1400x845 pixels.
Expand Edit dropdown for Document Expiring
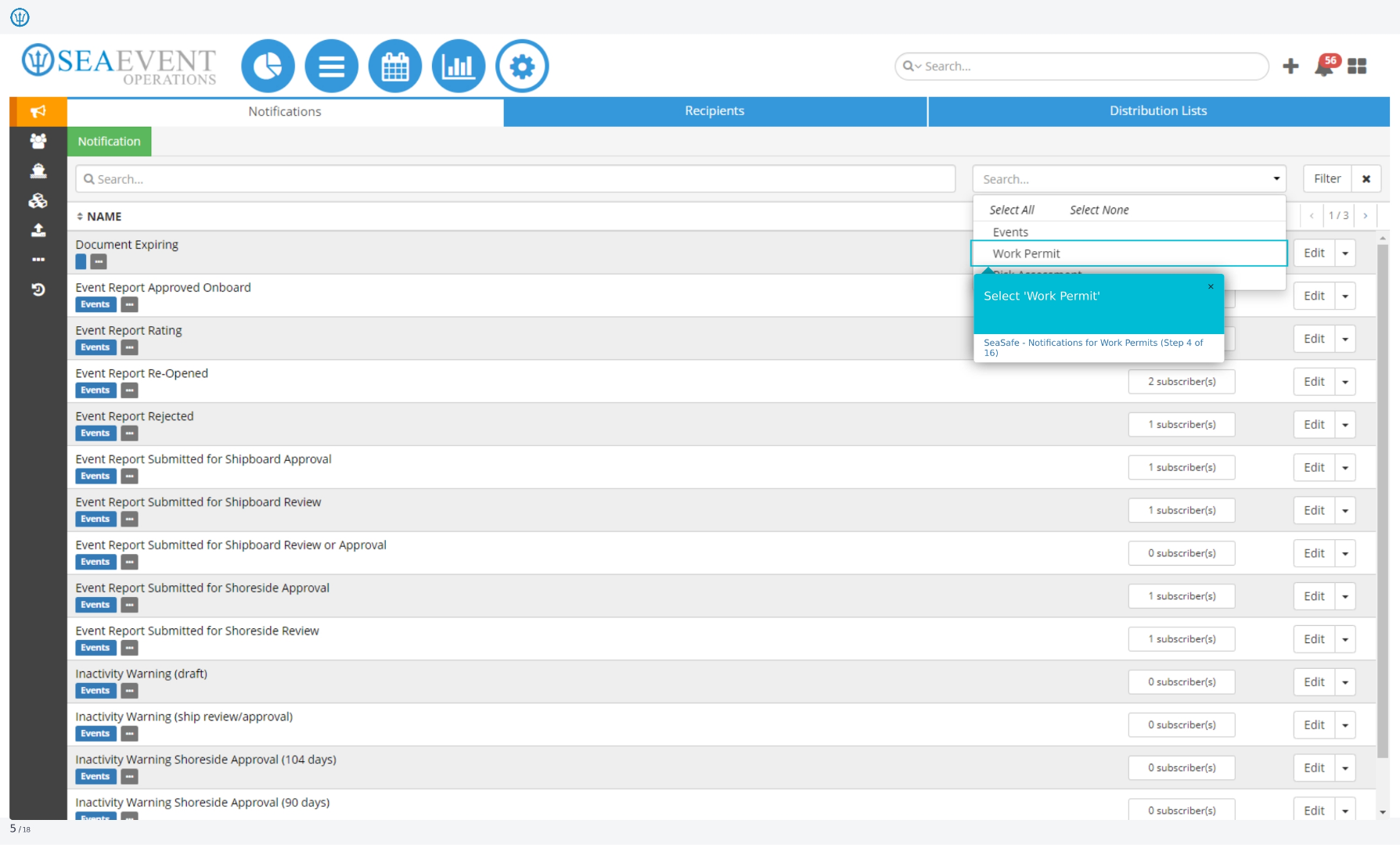pyautogui.click(x=1345, y=253)
